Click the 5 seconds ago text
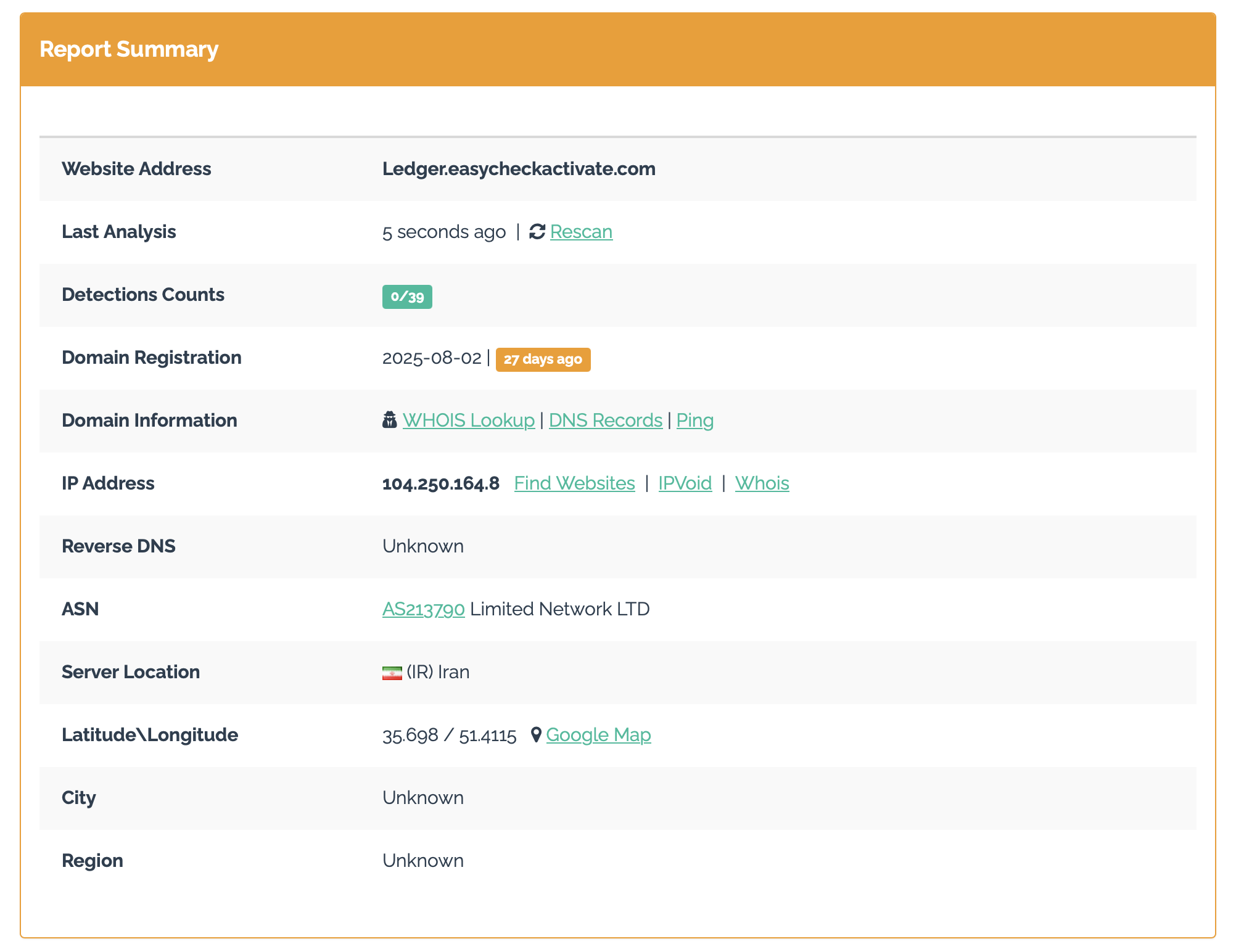 444,232
